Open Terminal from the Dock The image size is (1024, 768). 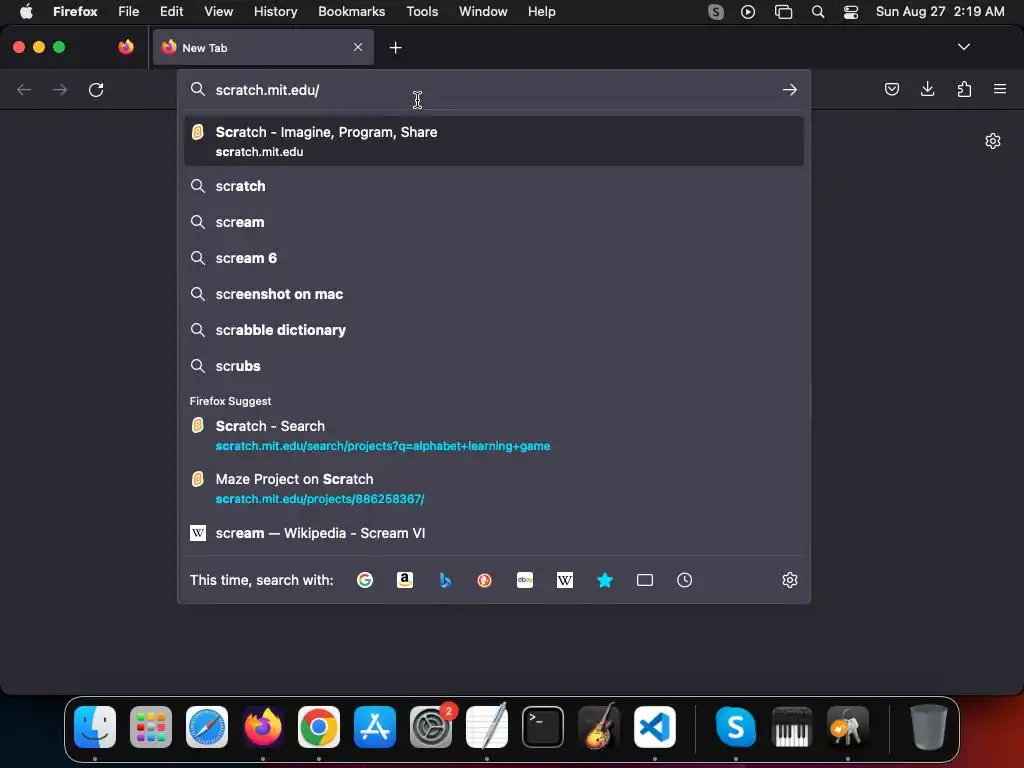tap(543, 727)
